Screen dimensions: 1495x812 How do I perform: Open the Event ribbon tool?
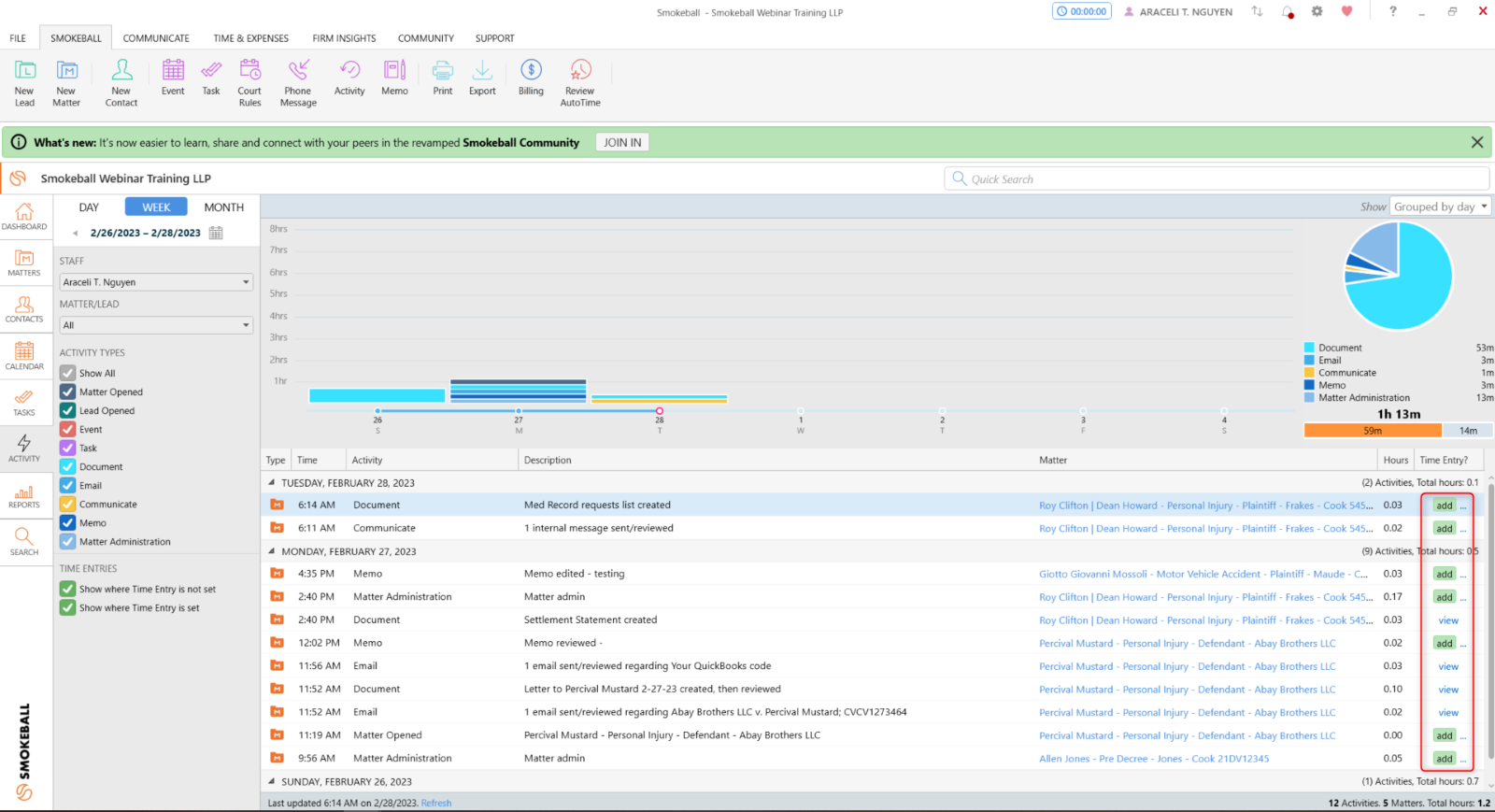[x=173, y=77]
